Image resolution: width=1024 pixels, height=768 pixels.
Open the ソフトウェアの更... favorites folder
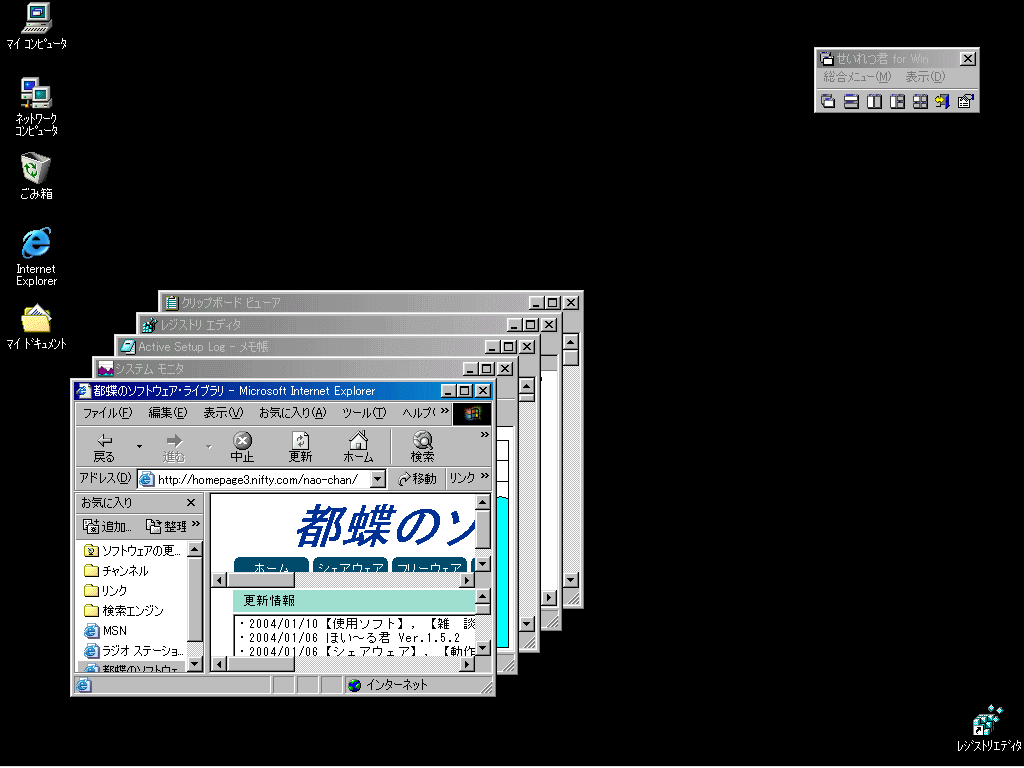pyautogui.click(x=133, y=551)
